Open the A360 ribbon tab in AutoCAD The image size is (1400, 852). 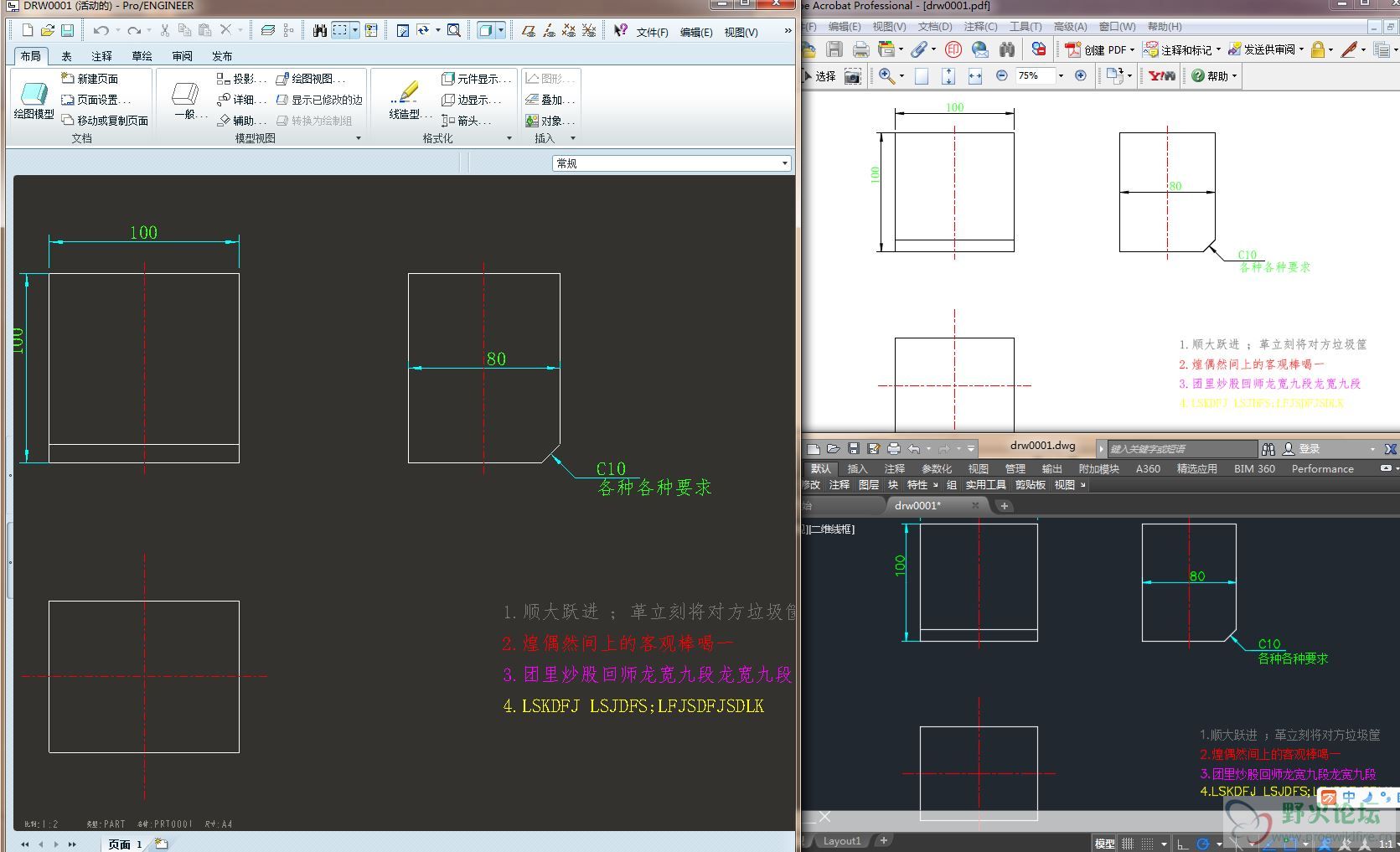[1148, 469]
